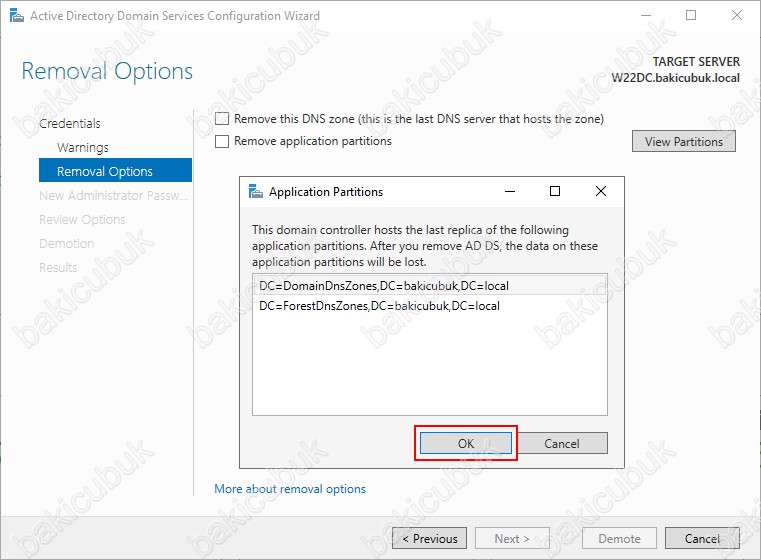
Task: Select DC=DomainDnsZones partition row
Action: pos(430,285)
